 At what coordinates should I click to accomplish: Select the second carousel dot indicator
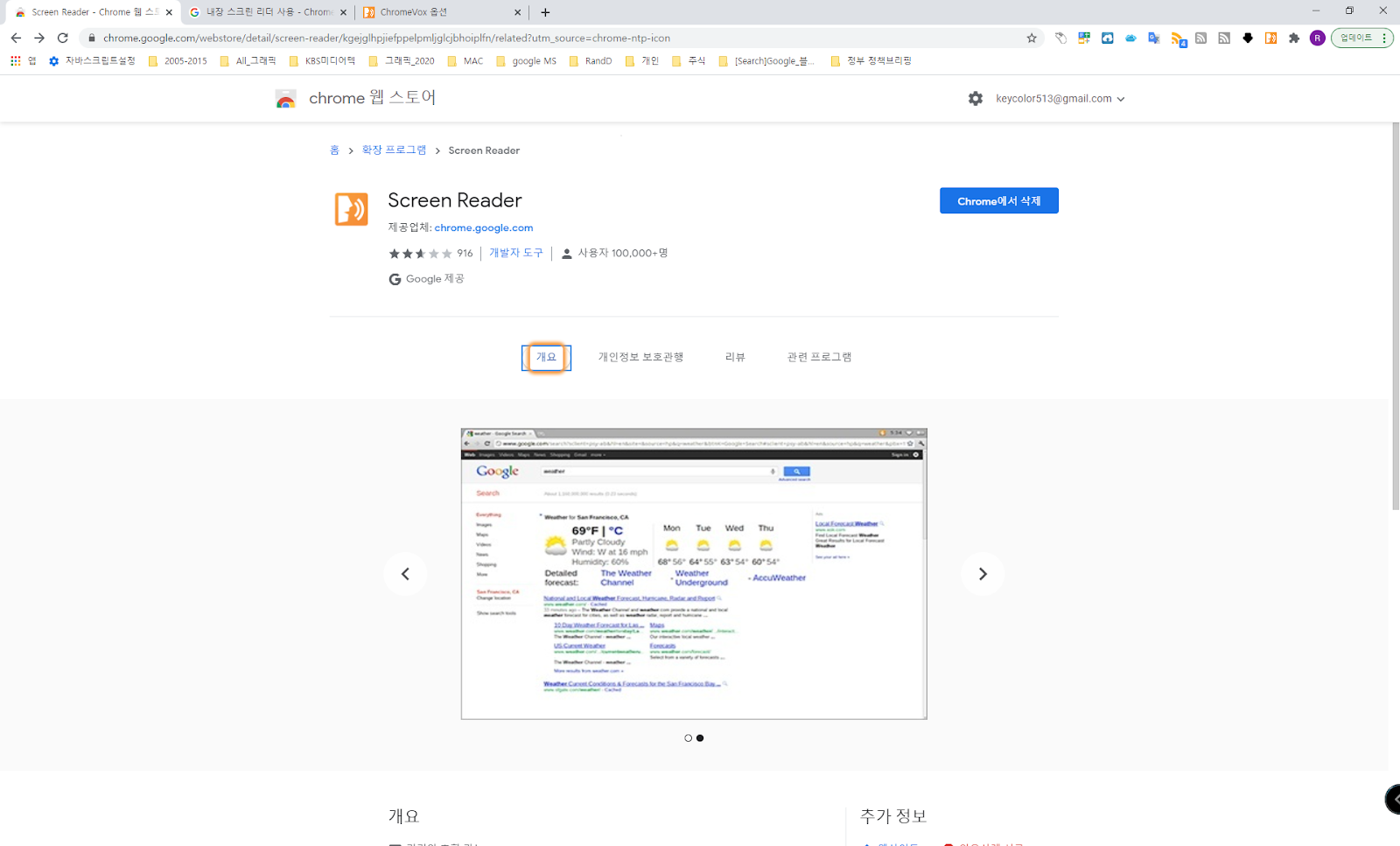(700, 738)
